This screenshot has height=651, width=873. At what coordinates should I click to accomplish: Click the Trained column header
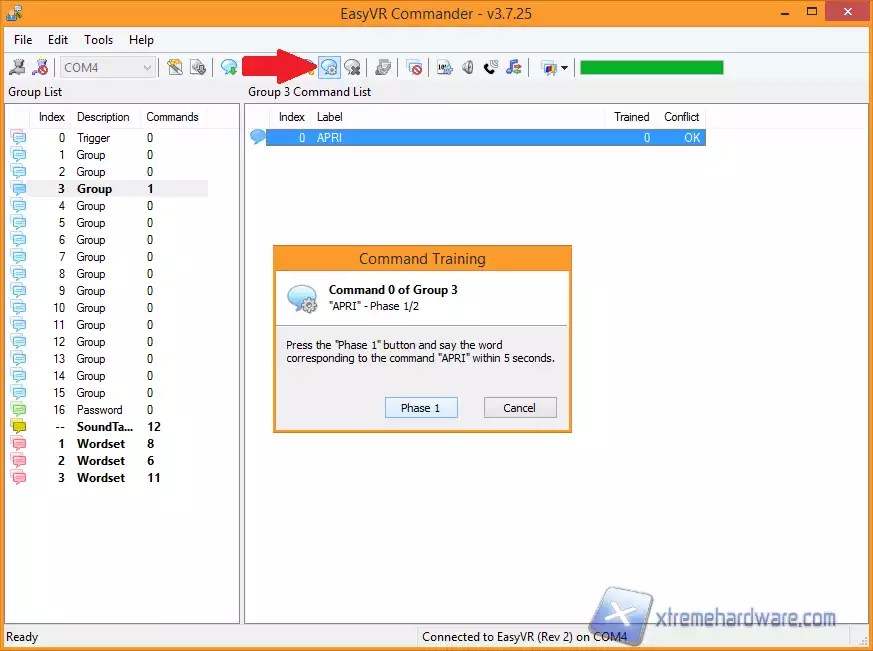point(631,117)
